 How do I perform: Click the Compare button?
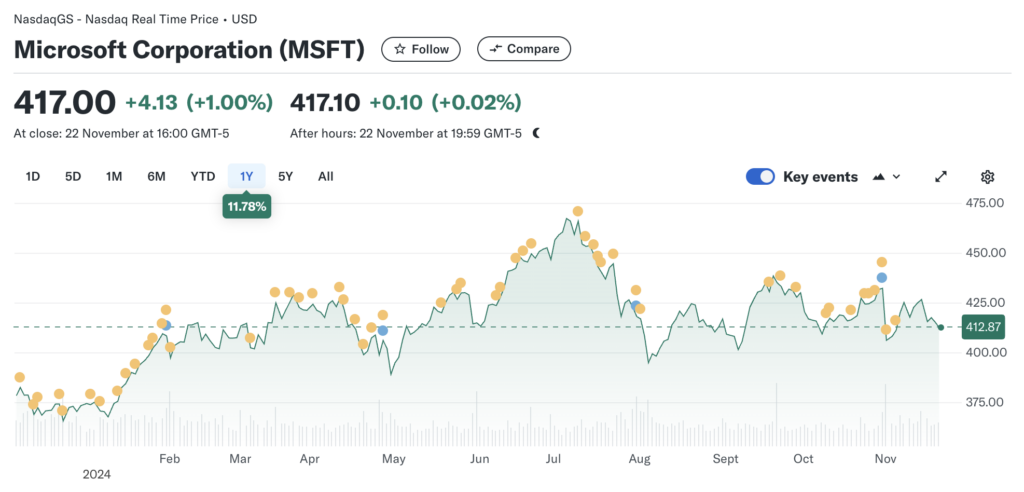point(524,49)
